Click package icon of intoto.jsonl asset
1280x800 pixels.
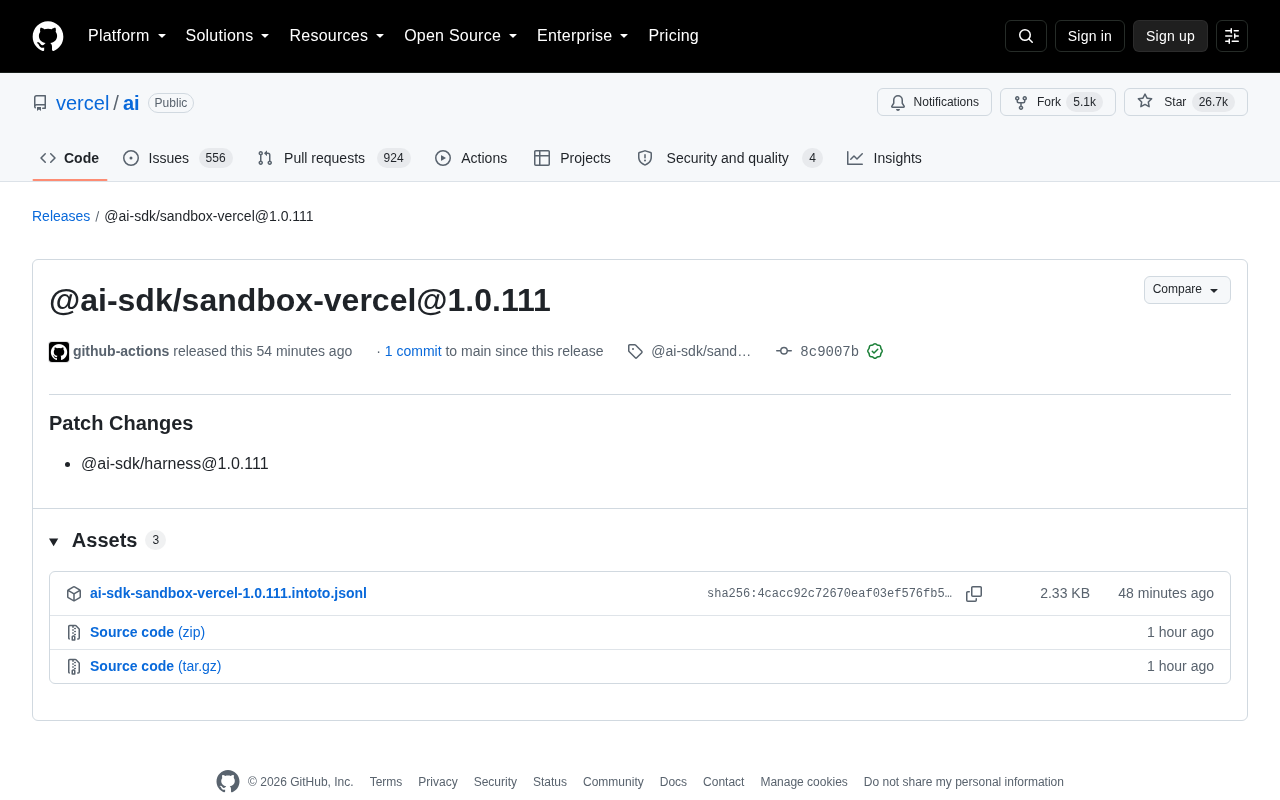pyautogui.click(x=74, y=594)
